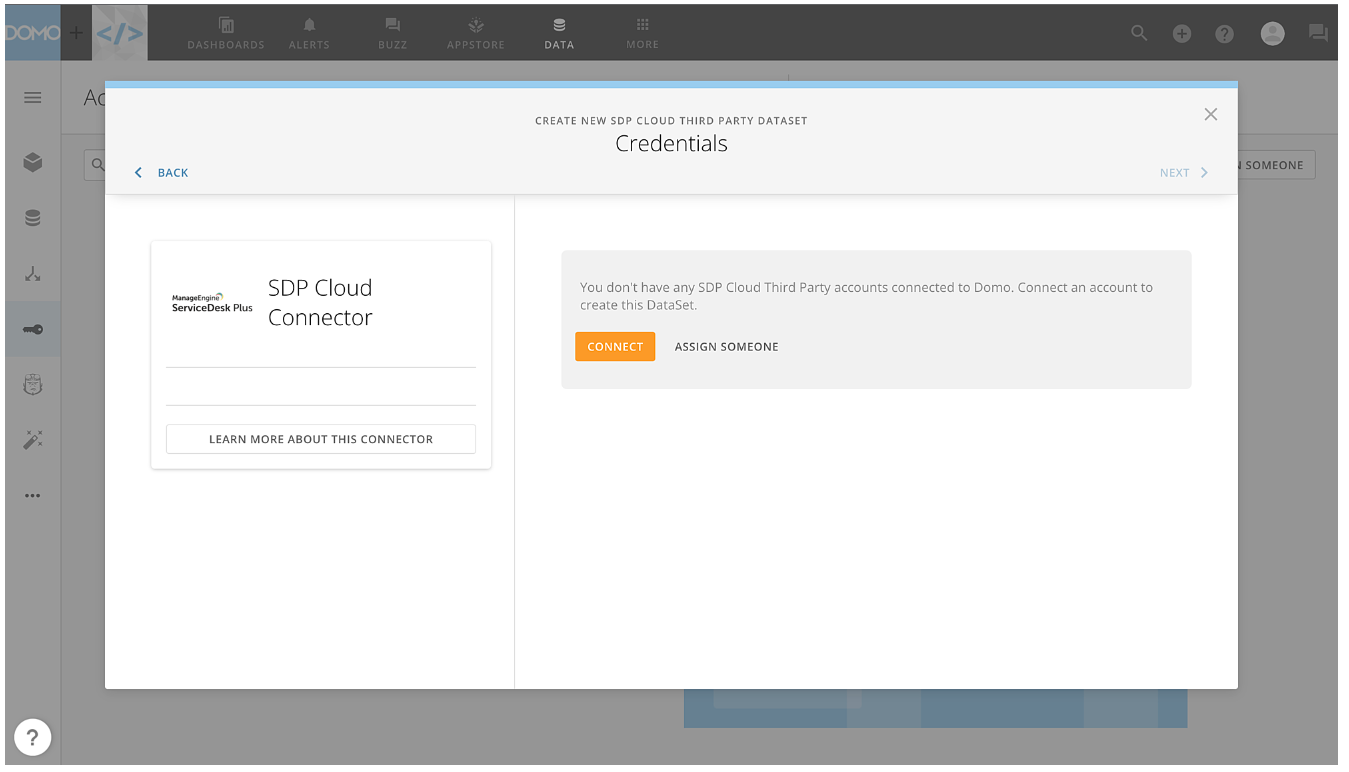This screenshot has width=1349, height=772.
Task: Click the add plus circle icon
Action: (x=1182, y=33)
